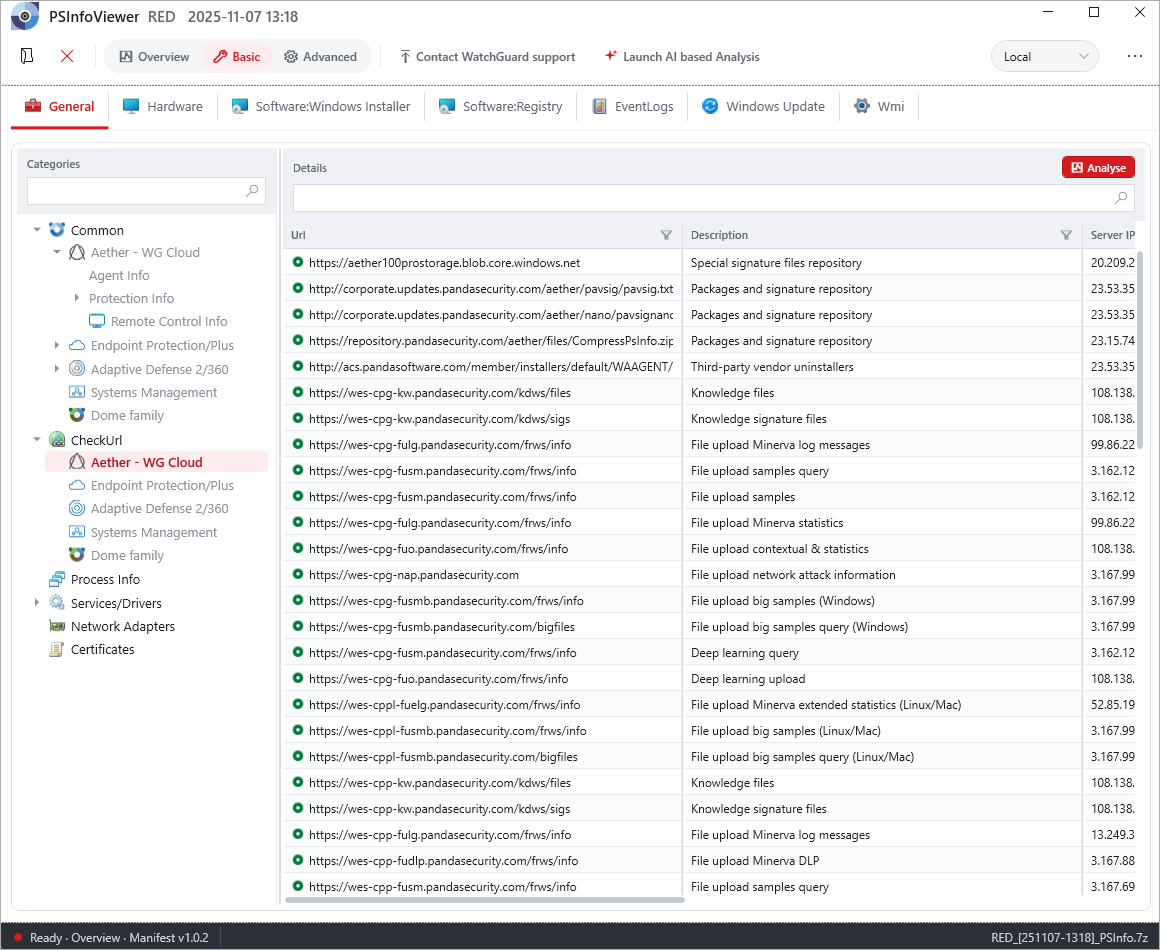Focus the Details search field
Screen dimensions: 1160x950
click(714, 198)
